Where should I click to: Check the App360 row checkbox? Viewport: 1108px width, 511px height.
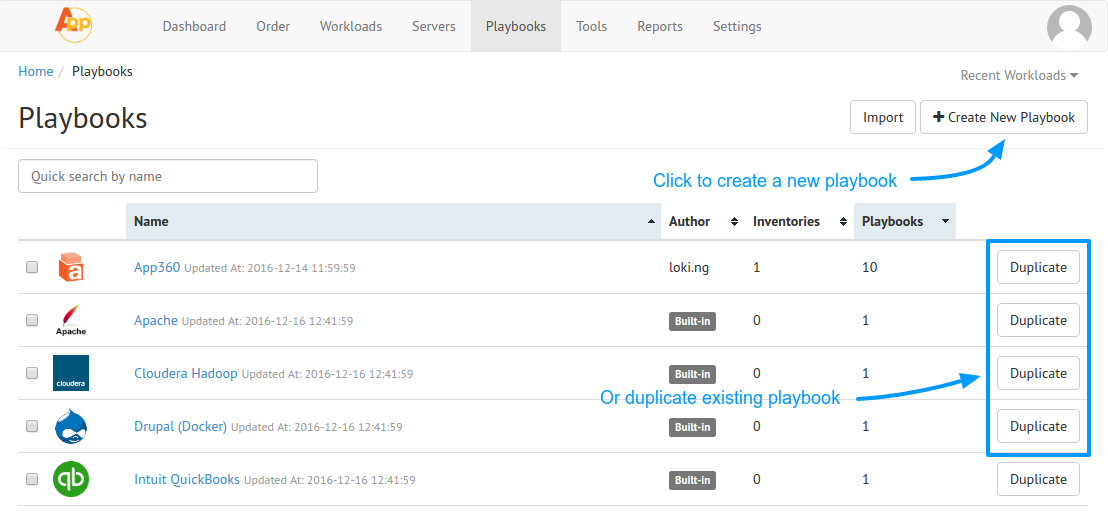pos(32,267)
